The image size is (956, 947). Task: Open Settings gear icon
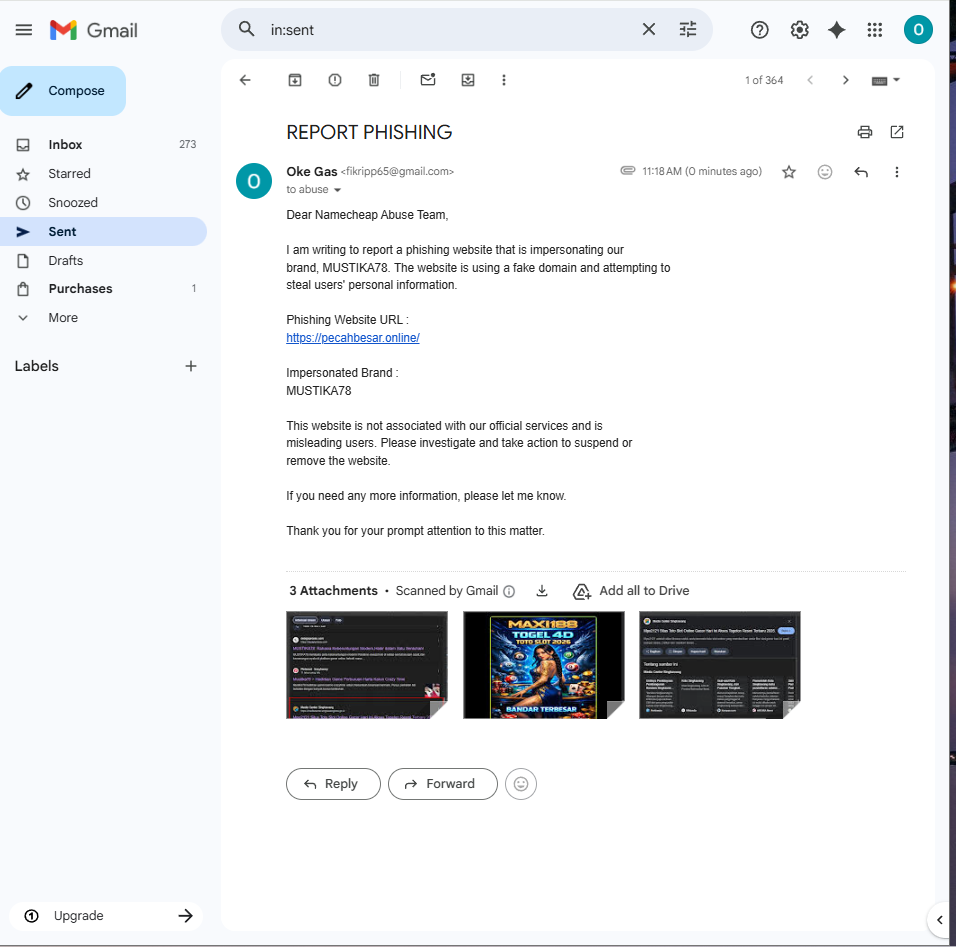pyautogui.click(x=799, y=30)
